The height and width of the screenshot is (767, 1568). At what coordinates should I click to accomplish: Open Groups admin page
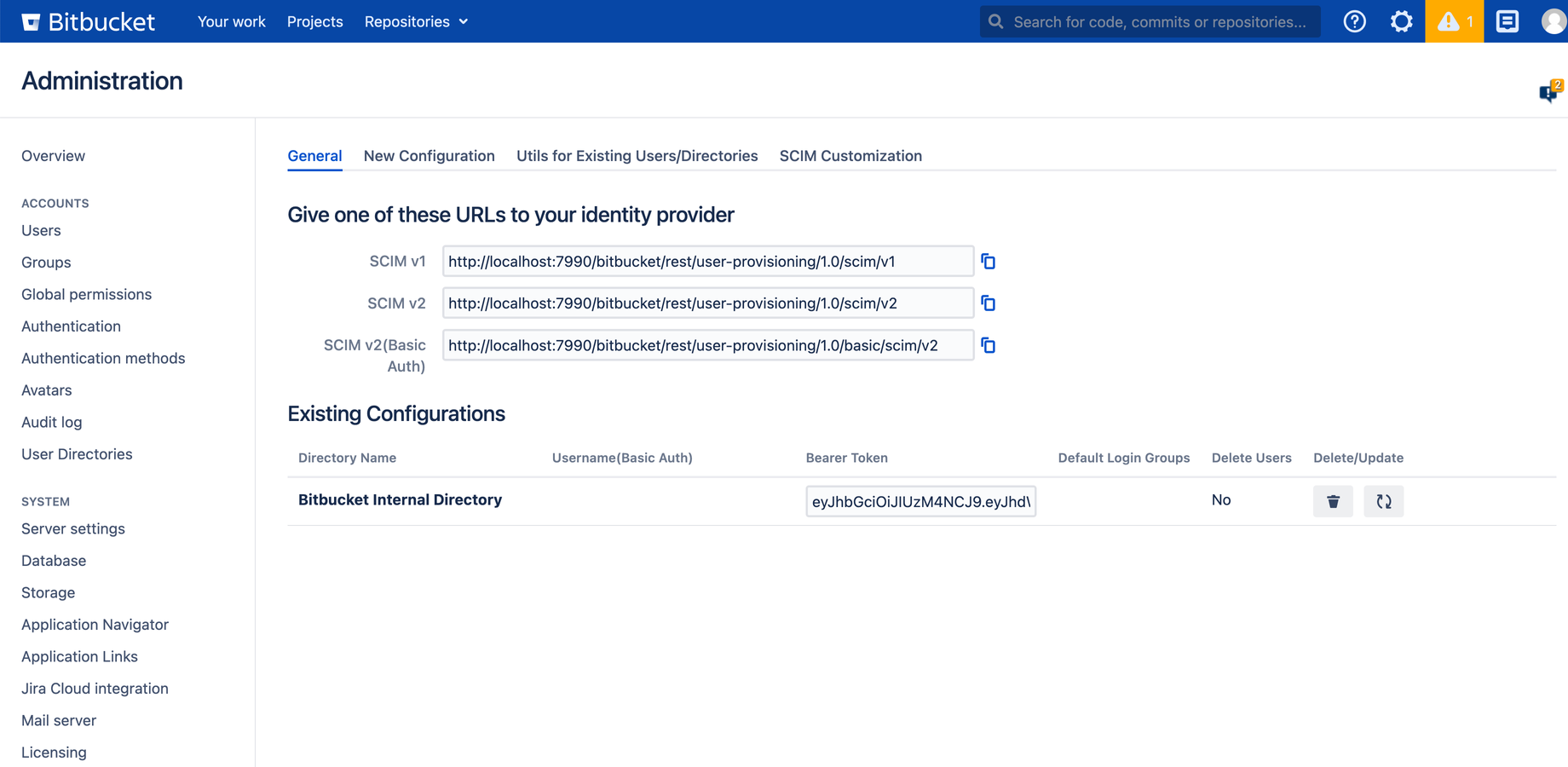[x=46, y=262]
